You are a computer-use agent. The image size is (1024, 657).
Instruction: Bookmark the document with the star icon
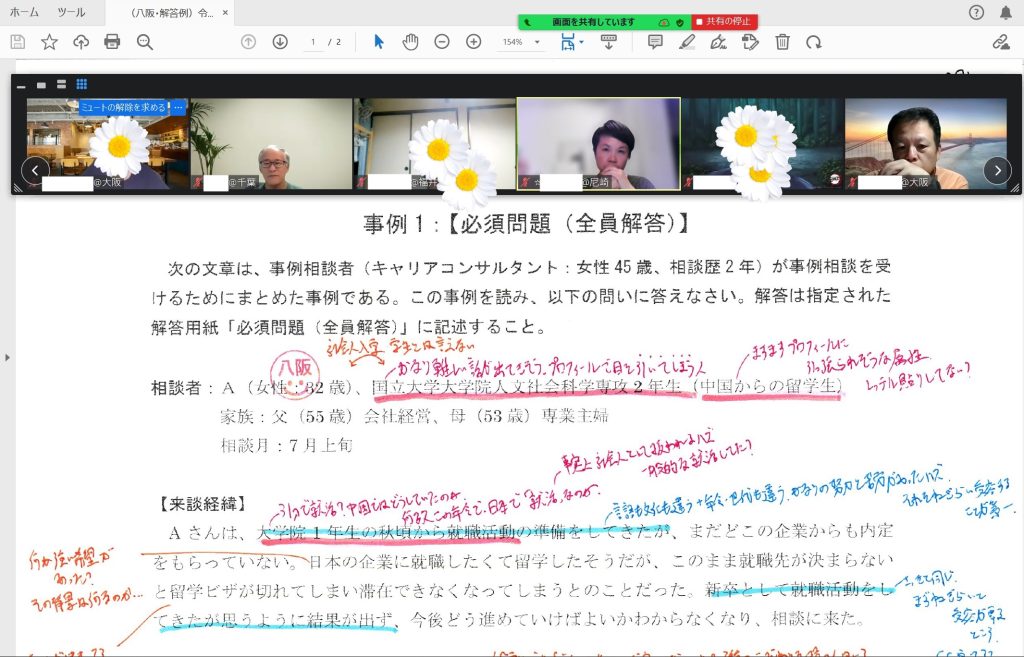(x=49, y=42)
